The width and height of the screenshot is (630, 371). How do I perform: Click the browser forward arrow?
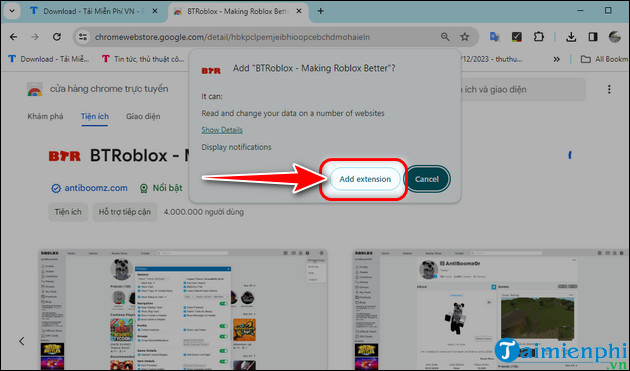(35, 37)
